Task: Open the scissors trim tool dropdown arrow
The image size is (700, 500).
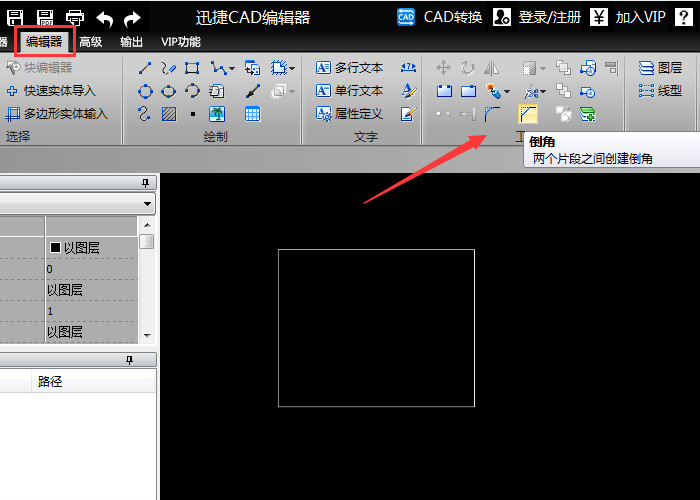Action: (542, 92)
